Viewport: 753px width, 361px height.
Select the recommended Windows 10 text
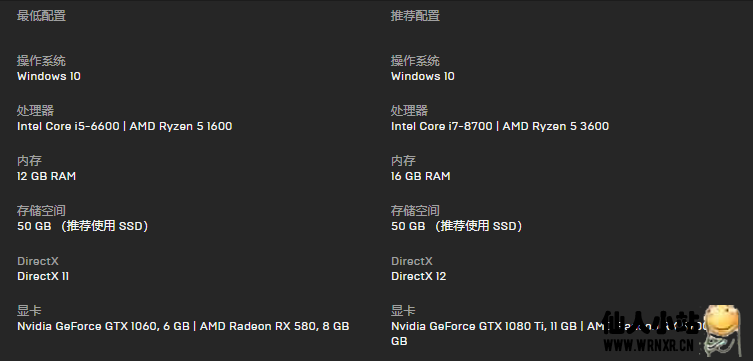click(423, 76)
